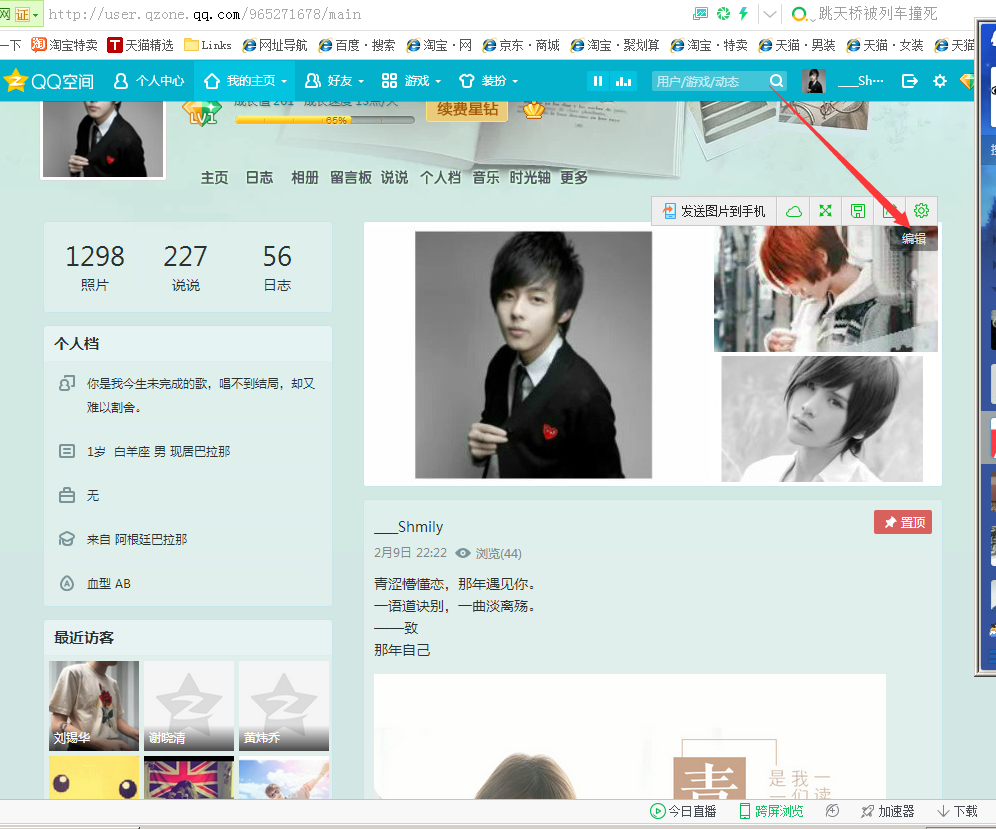Viewport: 996px width, 829px height.
Task: Click the search magnifier icon
Action: (776, 81)
